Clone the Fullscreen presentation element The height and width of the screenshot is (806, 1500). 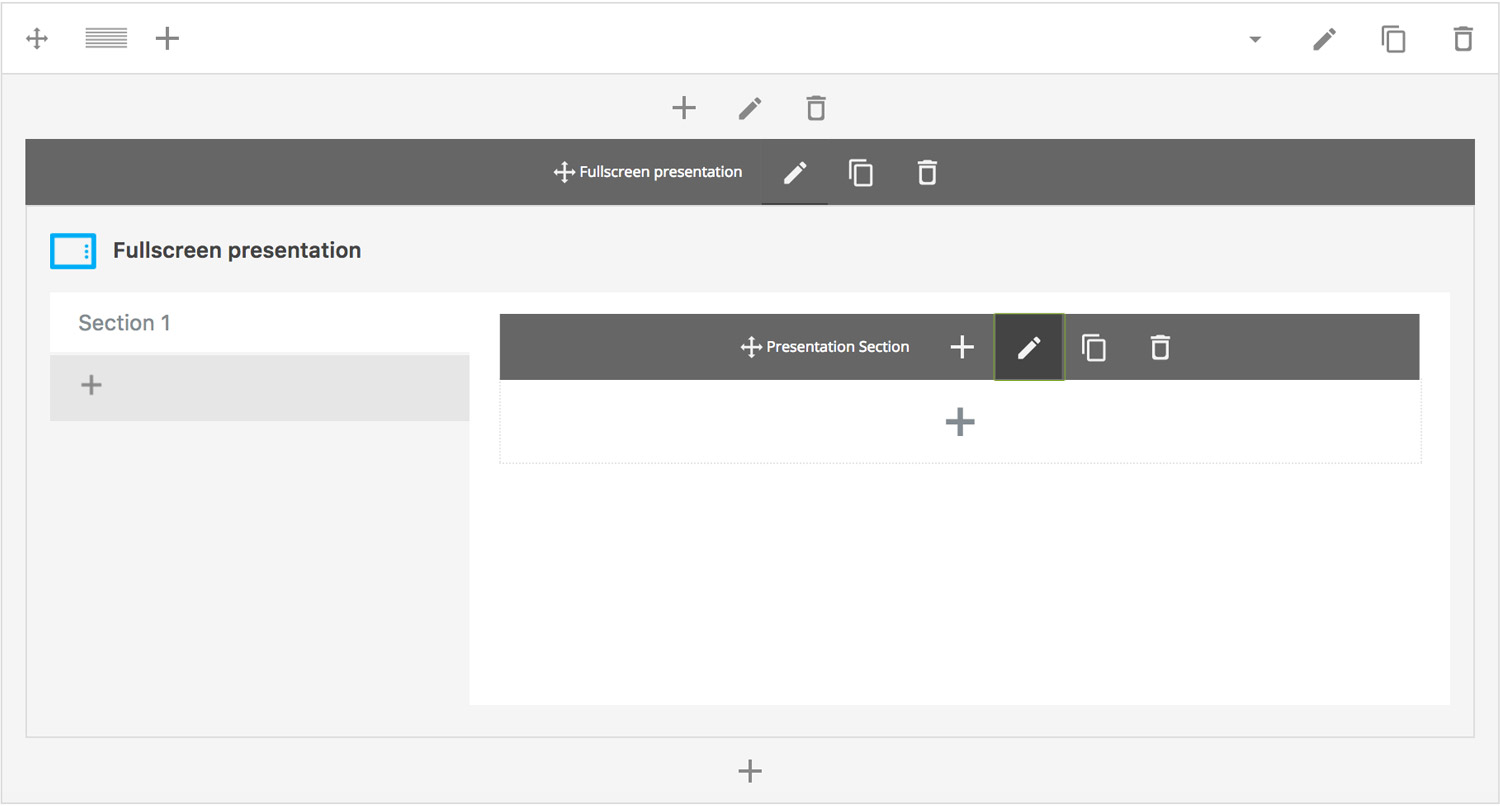[861, 173]
